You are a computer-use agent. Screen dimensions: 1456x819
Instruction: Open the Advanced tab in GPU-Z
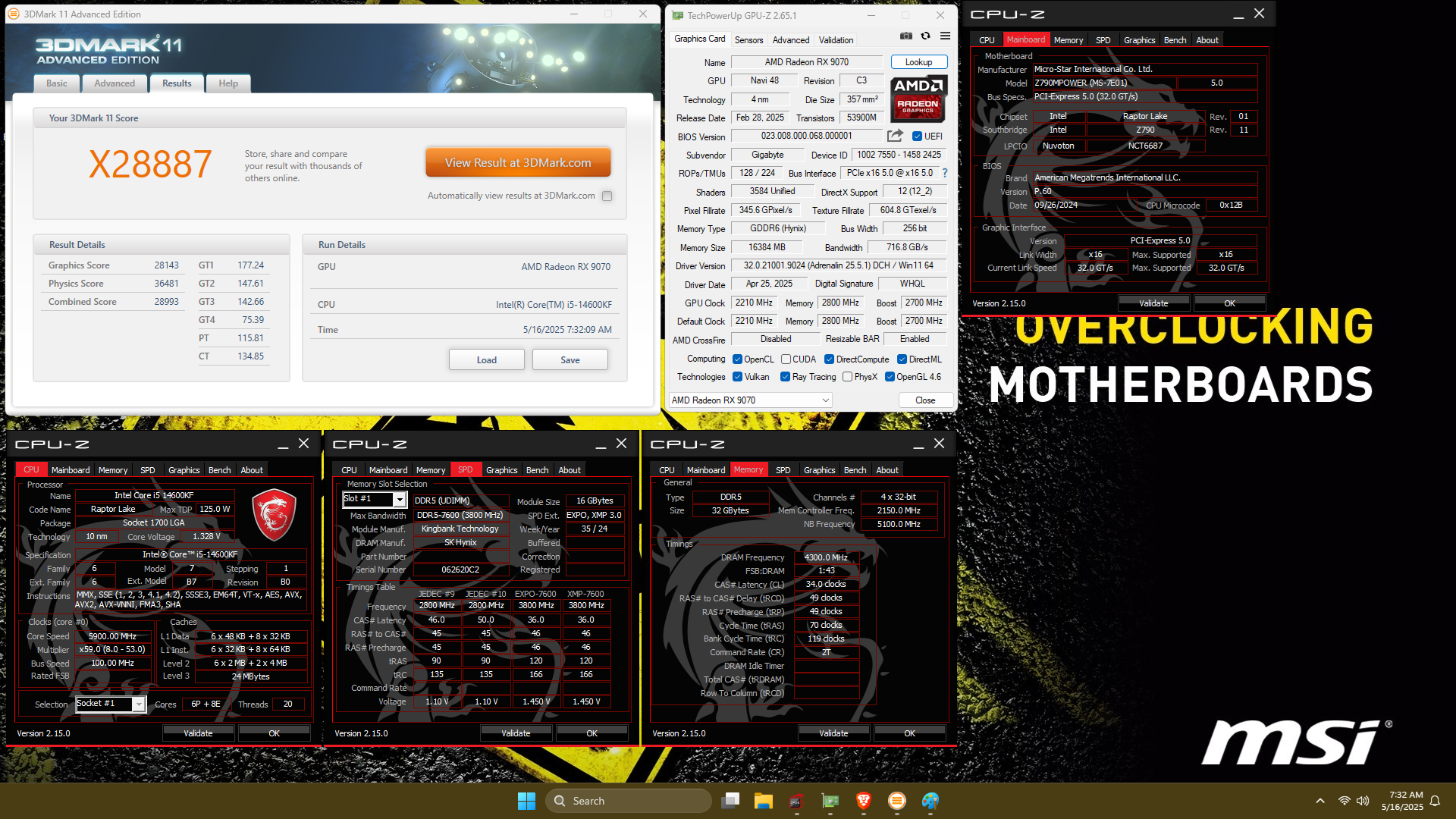791,40
